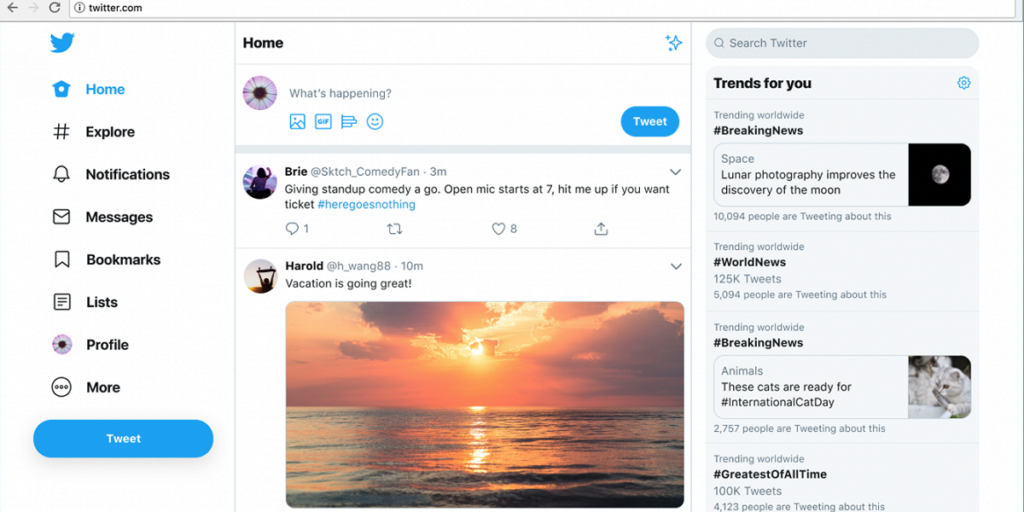Open Harold's sunset photo
This screenshot has width=1024, height=512.
485,405
